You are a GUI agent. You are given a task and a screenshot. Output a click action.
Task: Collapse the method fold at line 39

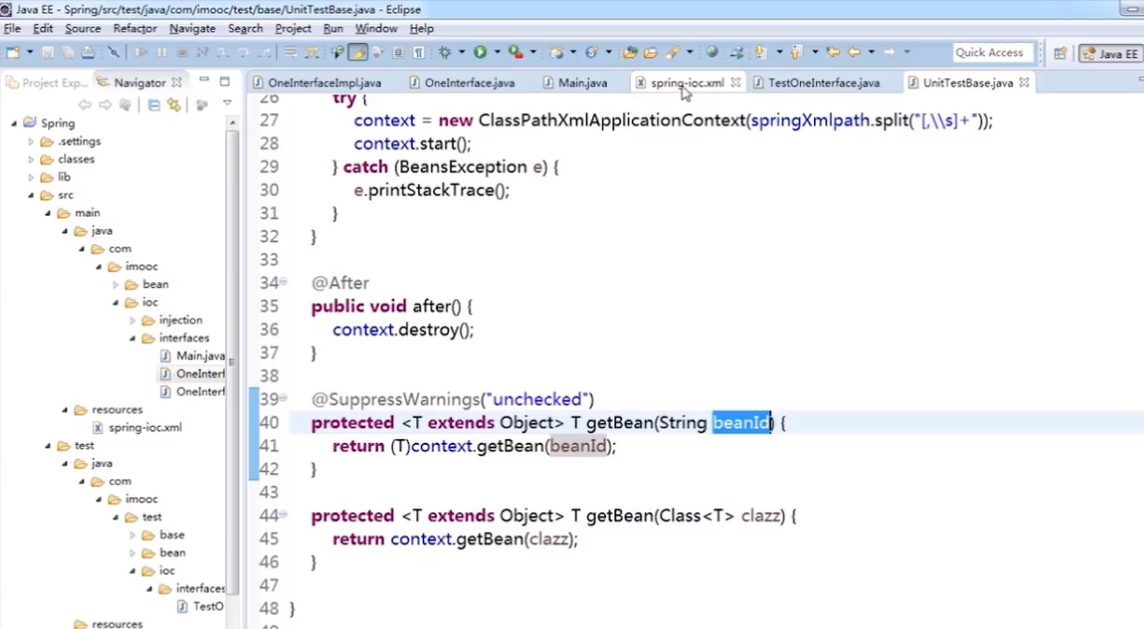tap(283, 398)
